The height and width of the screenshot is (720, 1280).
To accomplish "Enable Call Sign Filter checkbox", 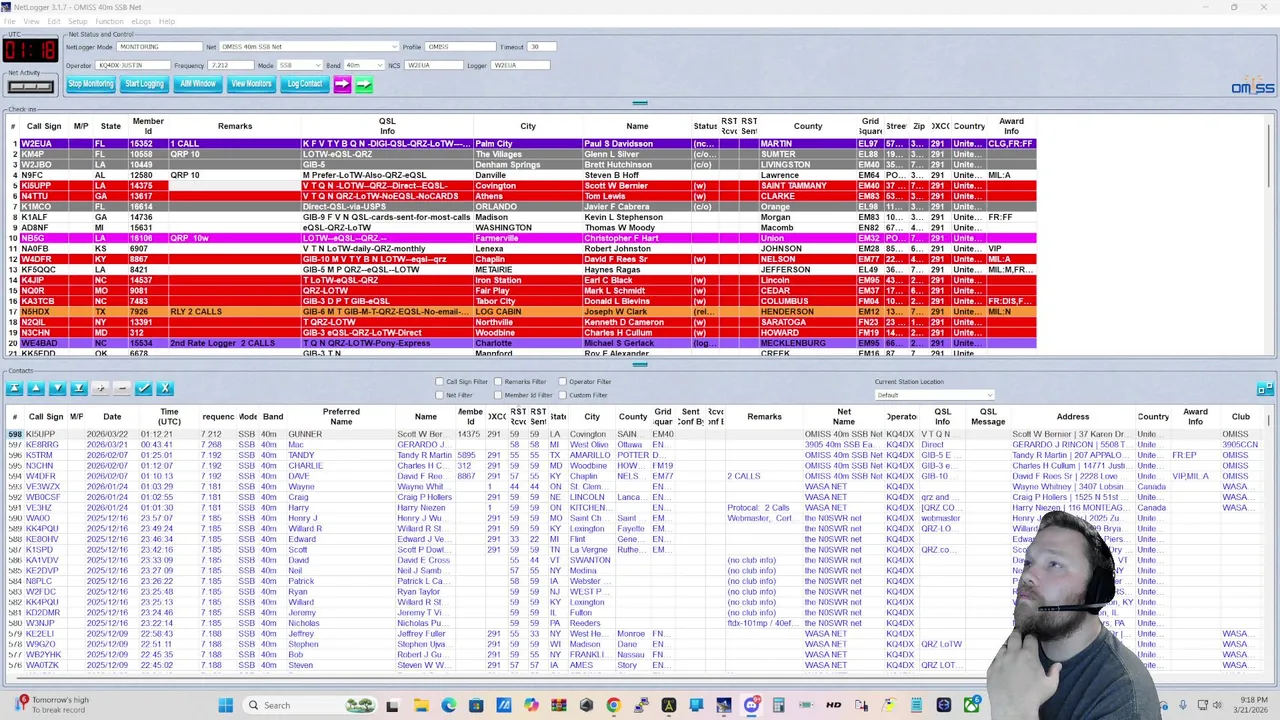I will (439, 382).
